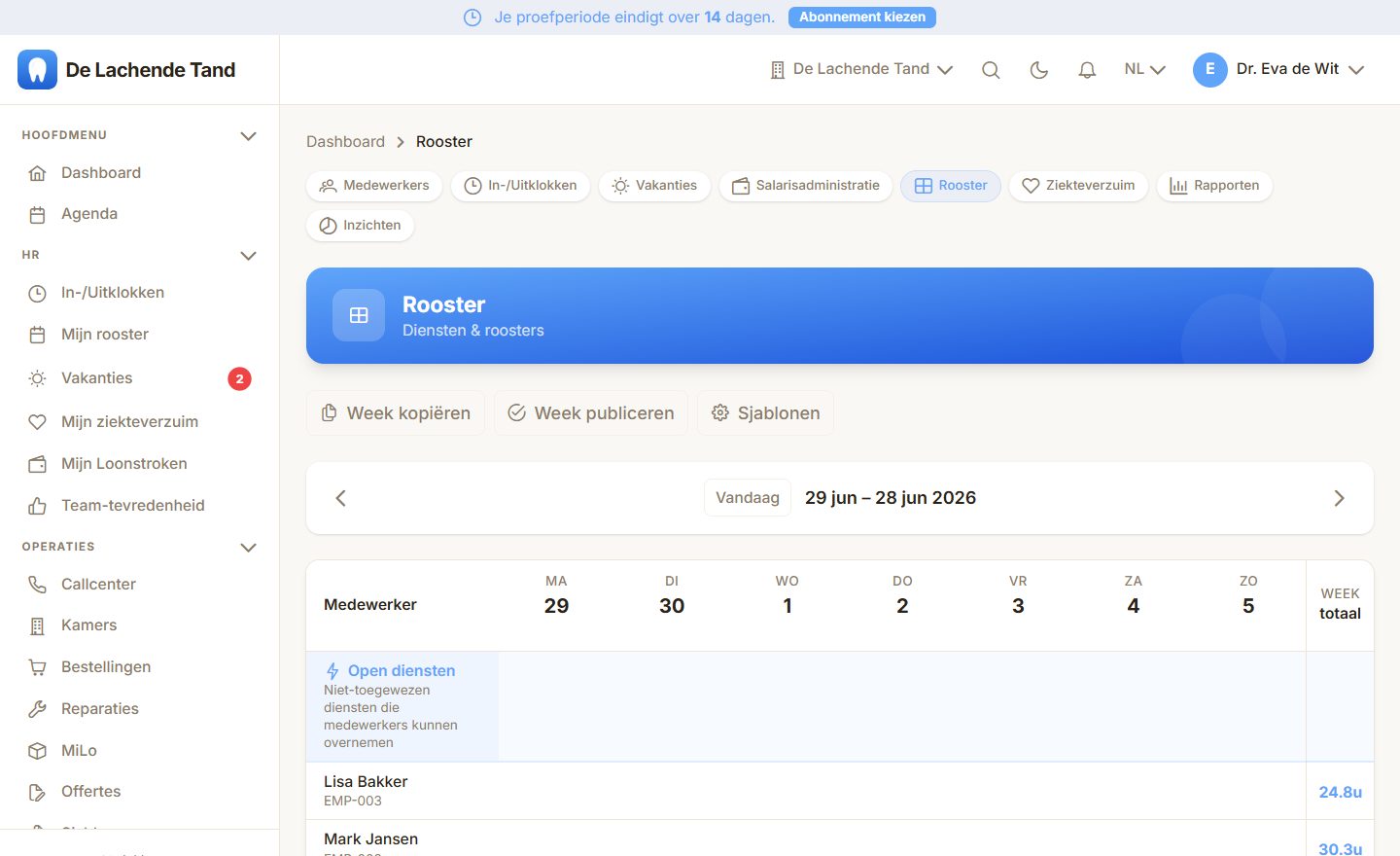The width and height of the screenshot is (1400, 856).
Task: Switch to the Ziekteverzuim tab
Action: pyautogui.click(x=1078, y=186)
